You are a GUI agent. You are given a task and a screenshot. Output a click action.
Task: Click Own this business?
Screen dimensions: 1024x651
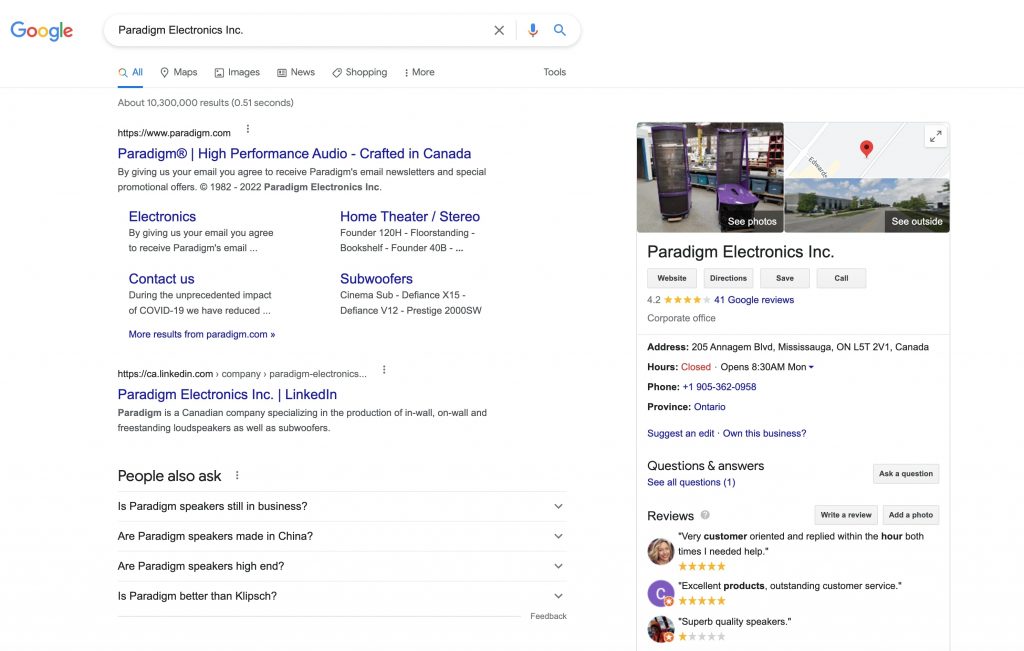point(764,434)
